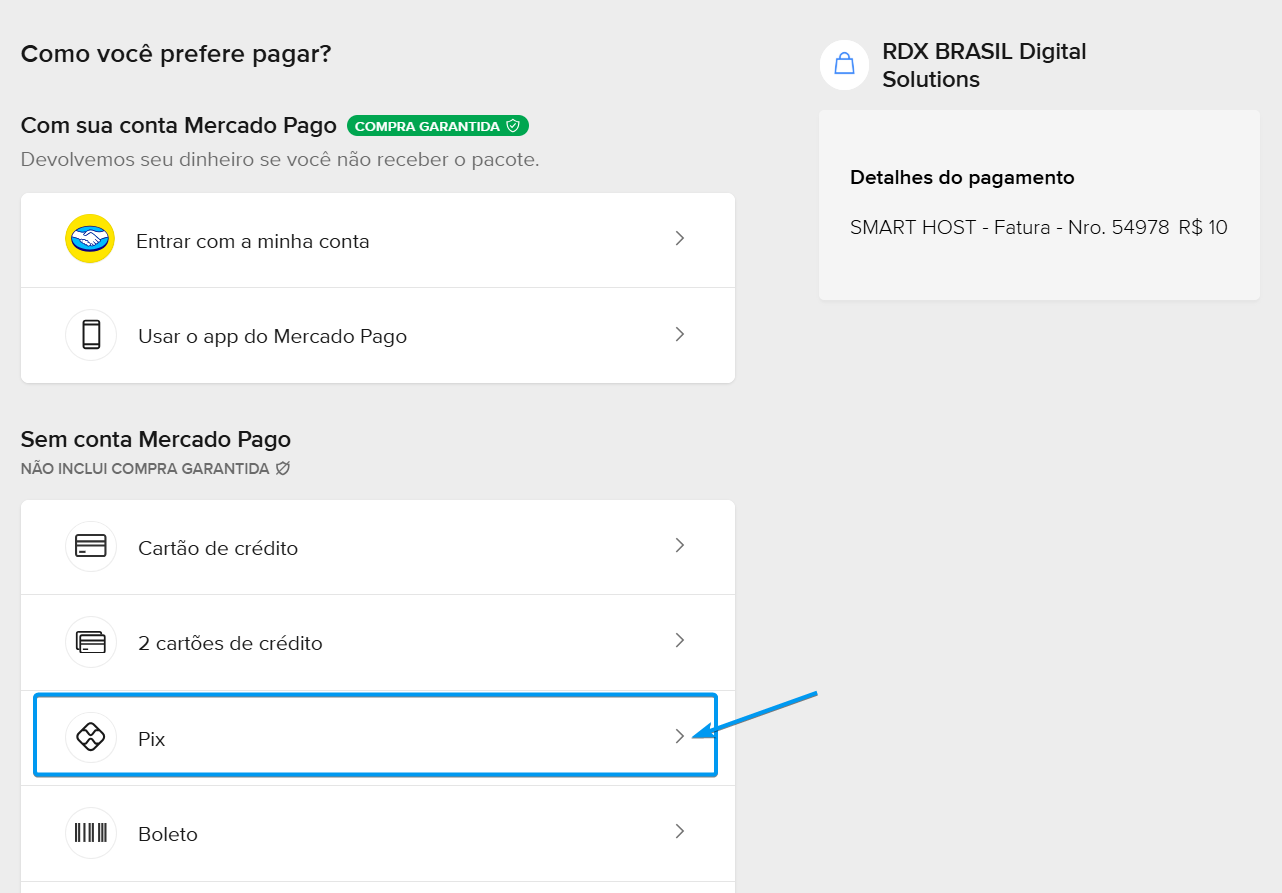Pay with Cartão de crédito
This screenshot has height=893, width=1282.
tap(378, 547)
